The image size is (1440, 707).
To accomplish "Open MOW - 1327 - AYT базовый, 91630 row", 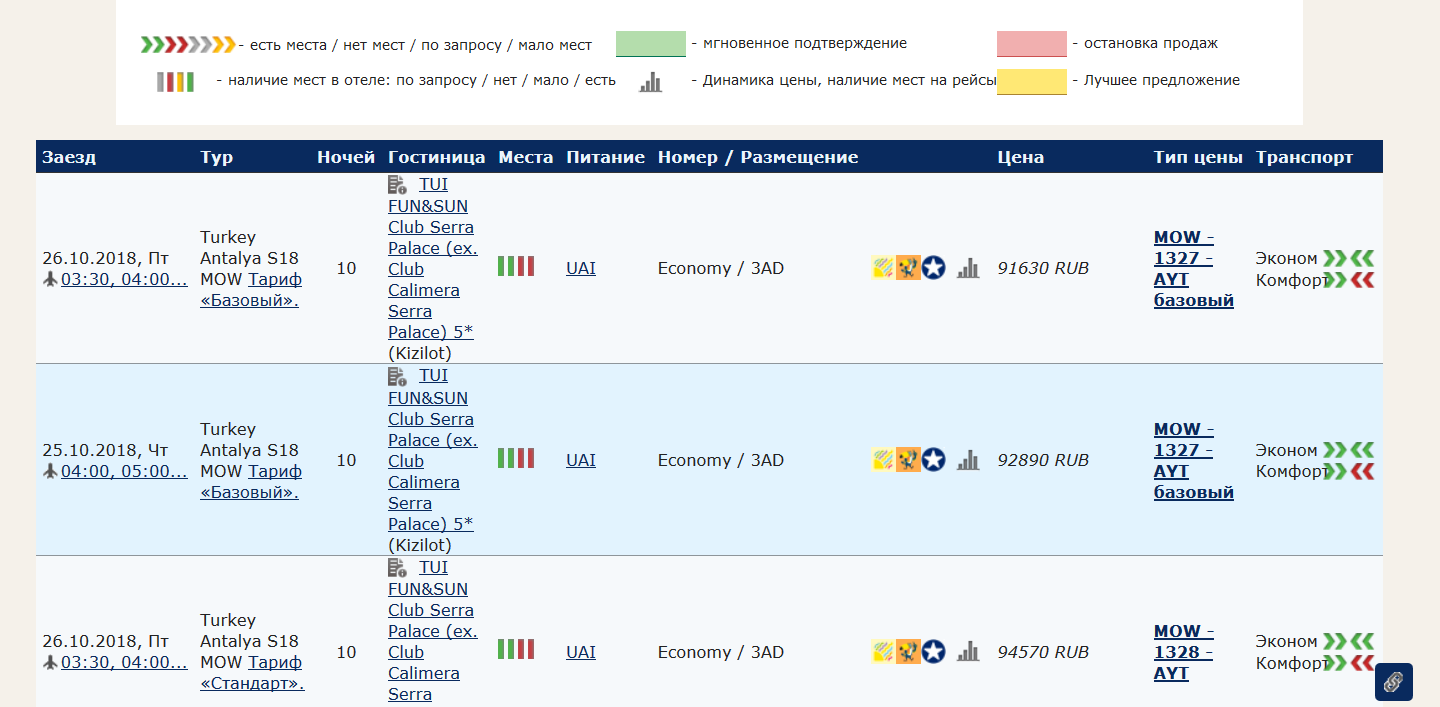I will [1194, 269].
